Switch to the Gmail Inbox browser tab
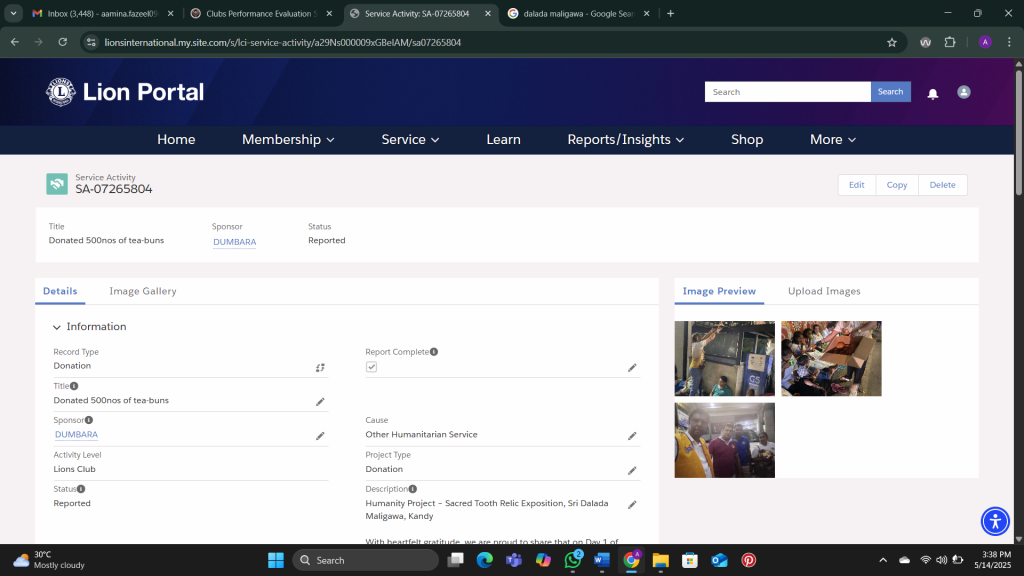The width and height of the screenshot is (1024, 576). click(103, 13)
